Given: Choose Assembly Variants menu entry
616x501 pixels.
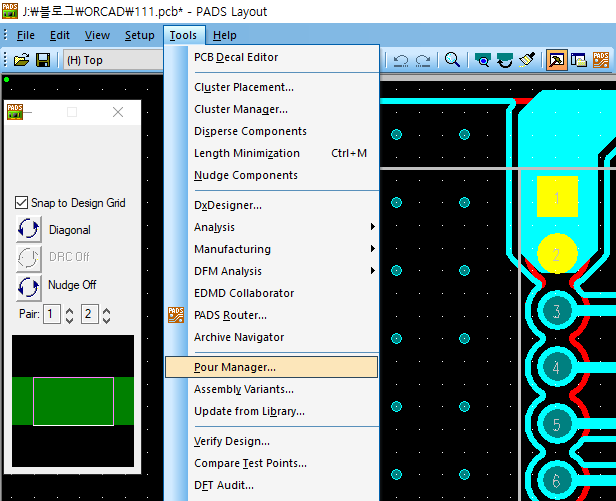Looking at the screenshot, I should pos(271,389).
